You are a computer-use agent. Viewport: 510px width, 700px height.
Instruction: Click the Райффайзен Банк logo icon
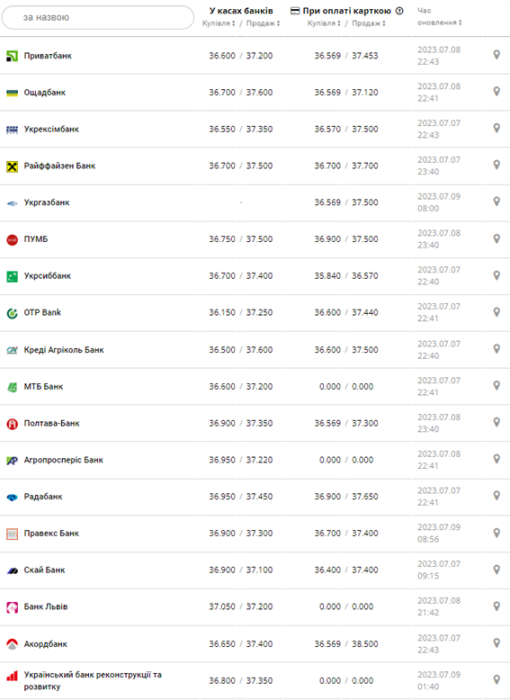click(12, 166)
